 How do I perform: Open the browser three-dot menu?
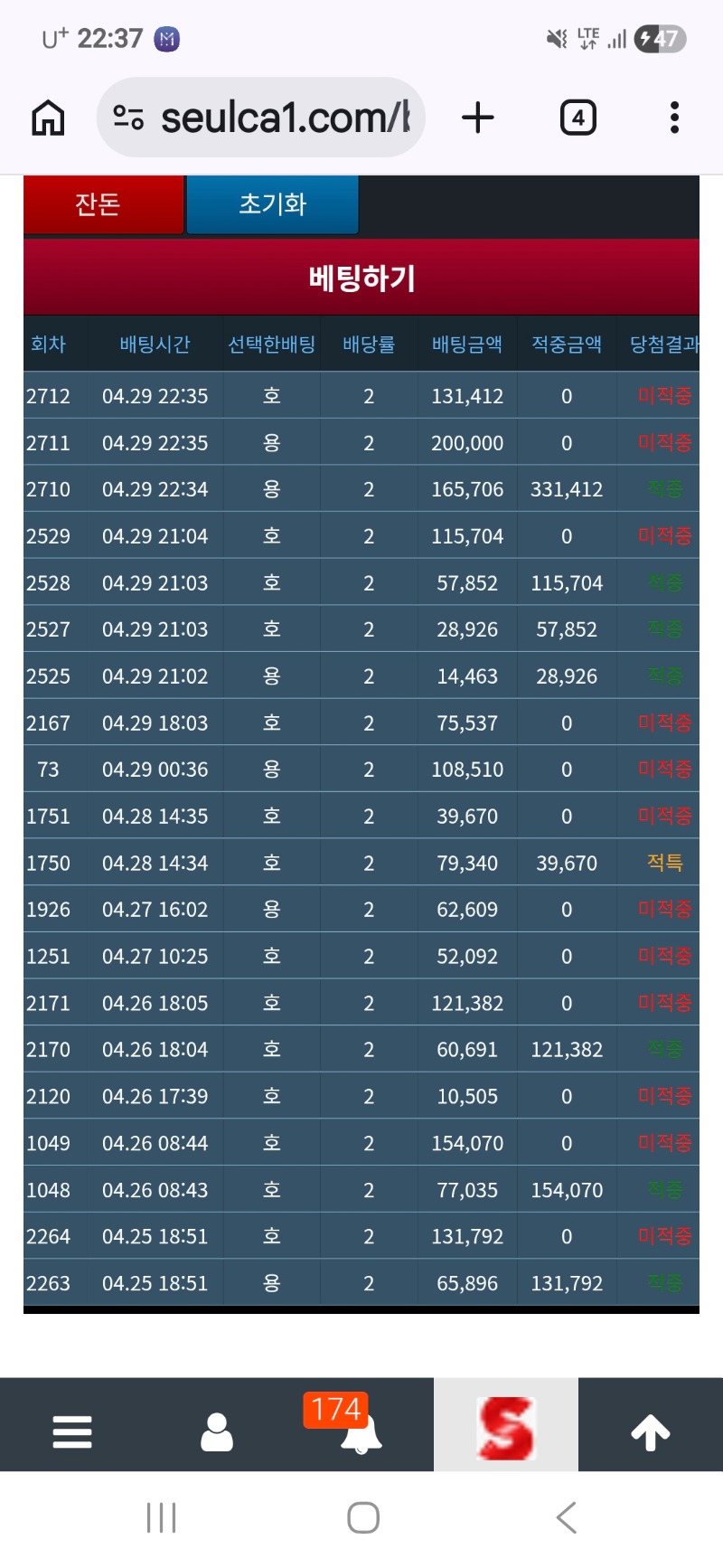tap(674, 118)
